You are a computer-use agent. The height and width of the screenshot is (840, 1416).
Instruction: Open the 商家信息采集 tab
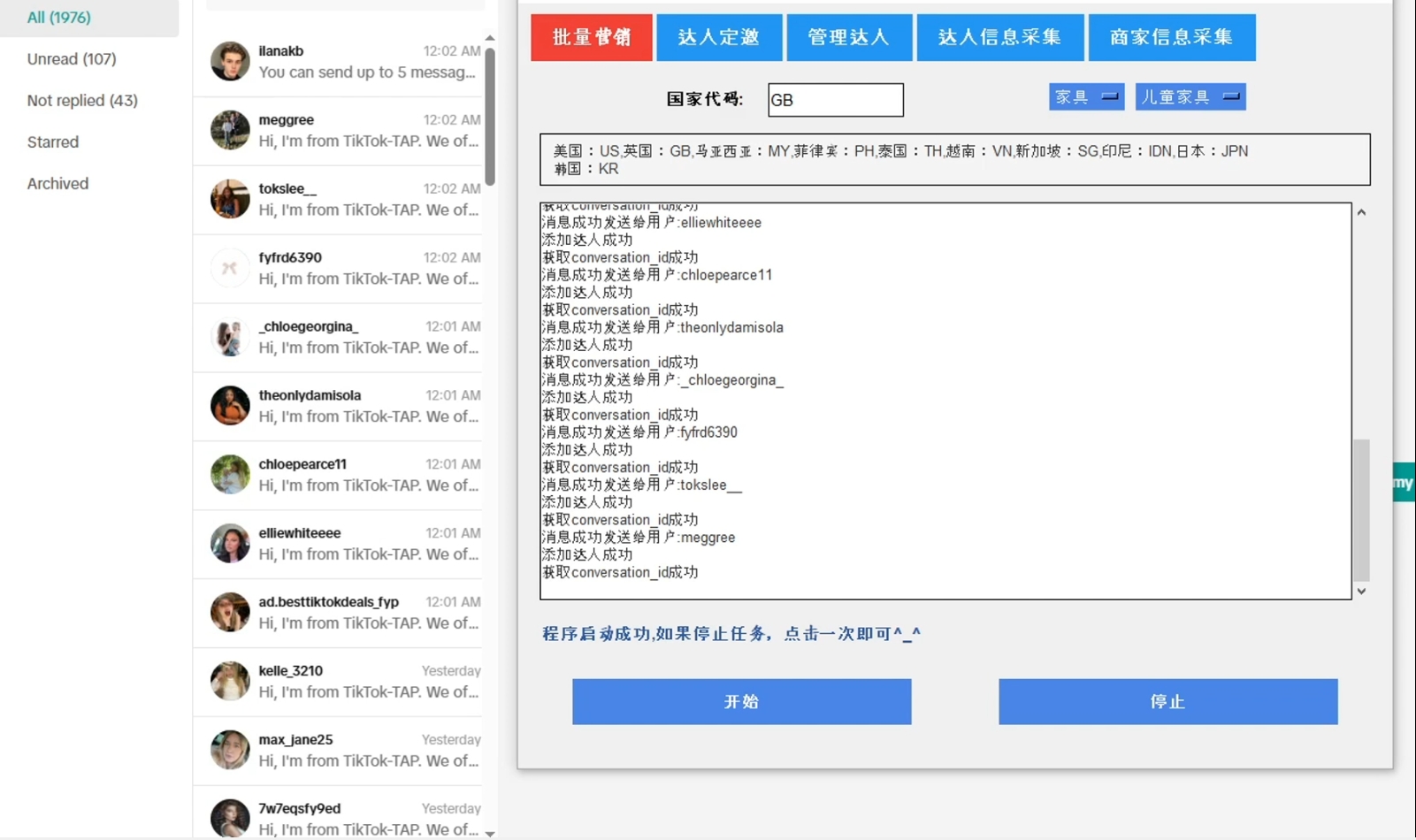pos(1171,37)
